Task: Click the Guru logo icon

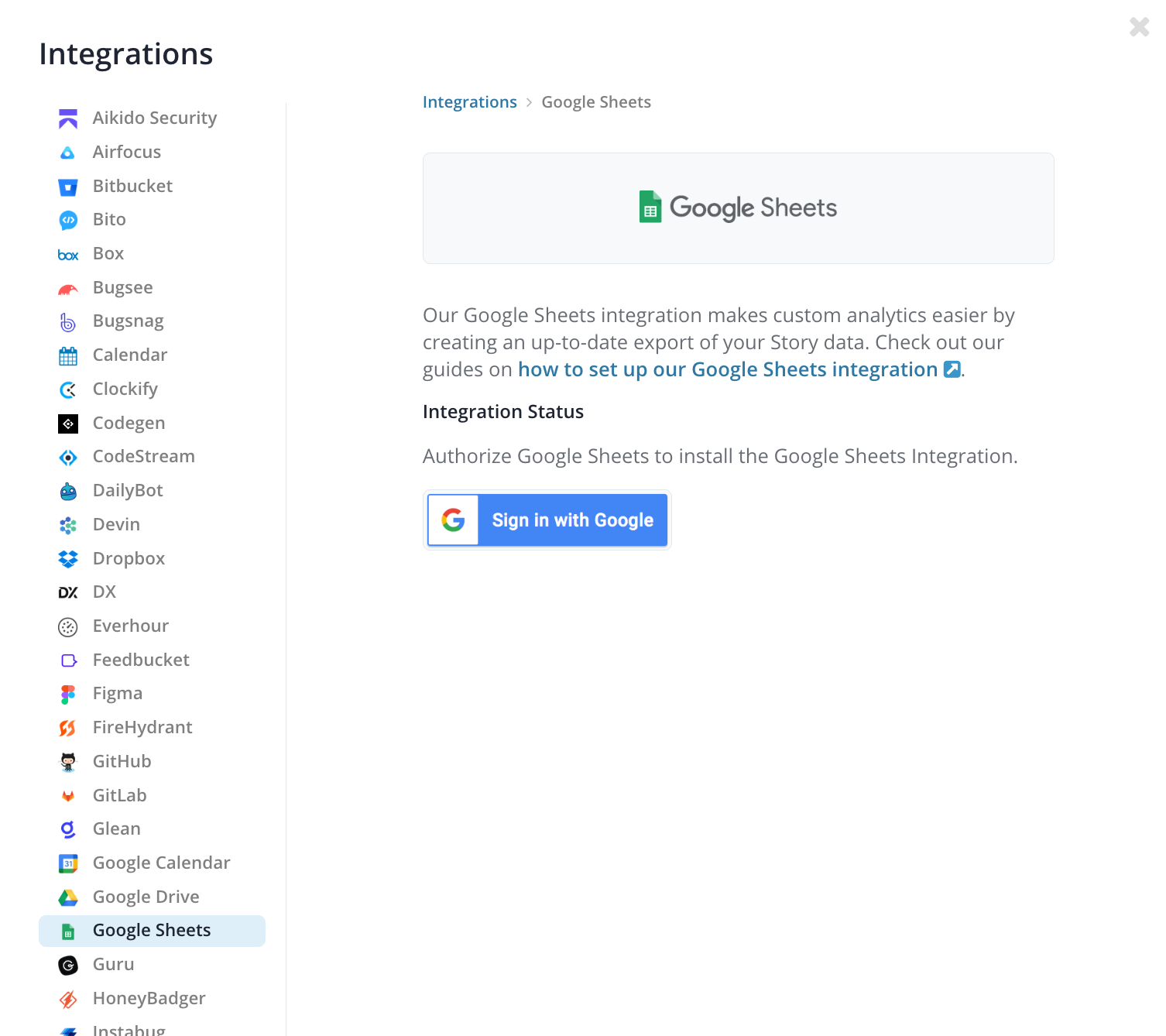Action: [68, 965]
